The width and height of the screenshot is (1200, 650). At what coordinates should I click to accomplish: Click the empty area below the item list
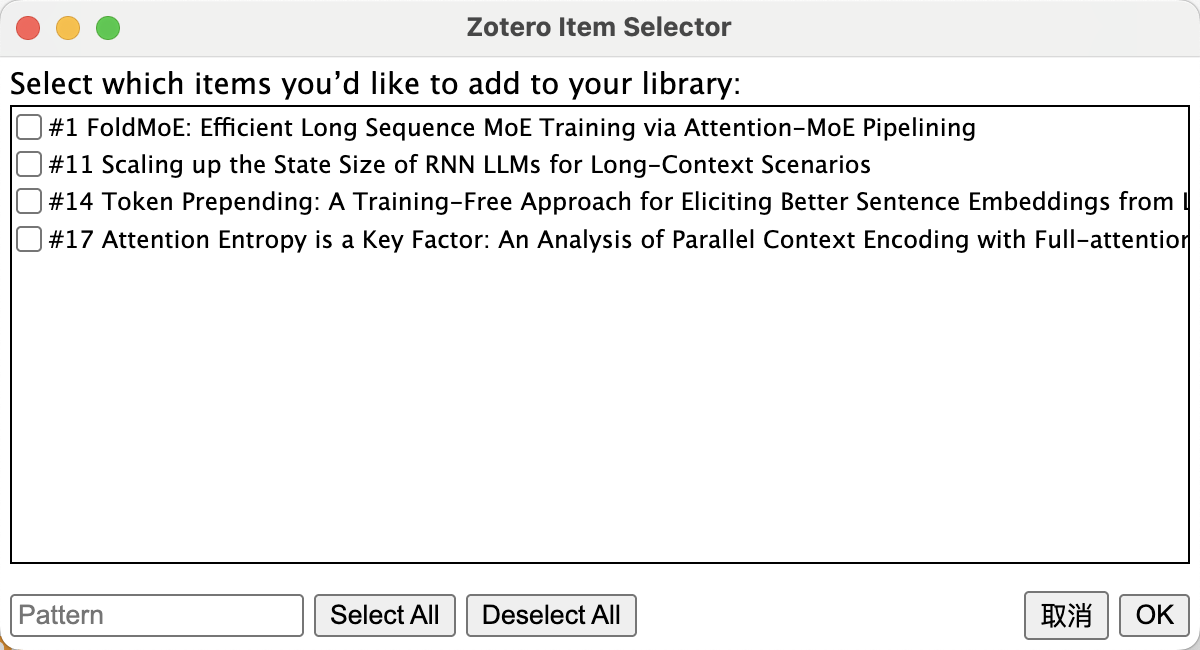pos(600,420)
